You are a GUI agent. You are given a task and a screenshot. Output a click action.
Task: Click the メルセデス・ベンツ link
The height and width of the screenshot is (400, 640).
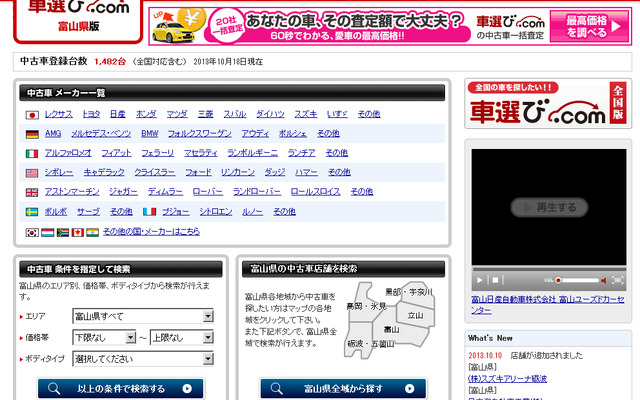[101, 133]
